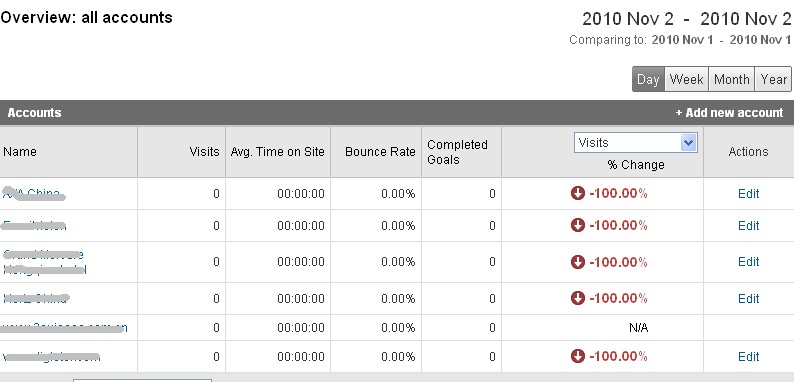Switch to the Week view tab
This screenshot has width=794, height=382.
[x=686, y=80]
